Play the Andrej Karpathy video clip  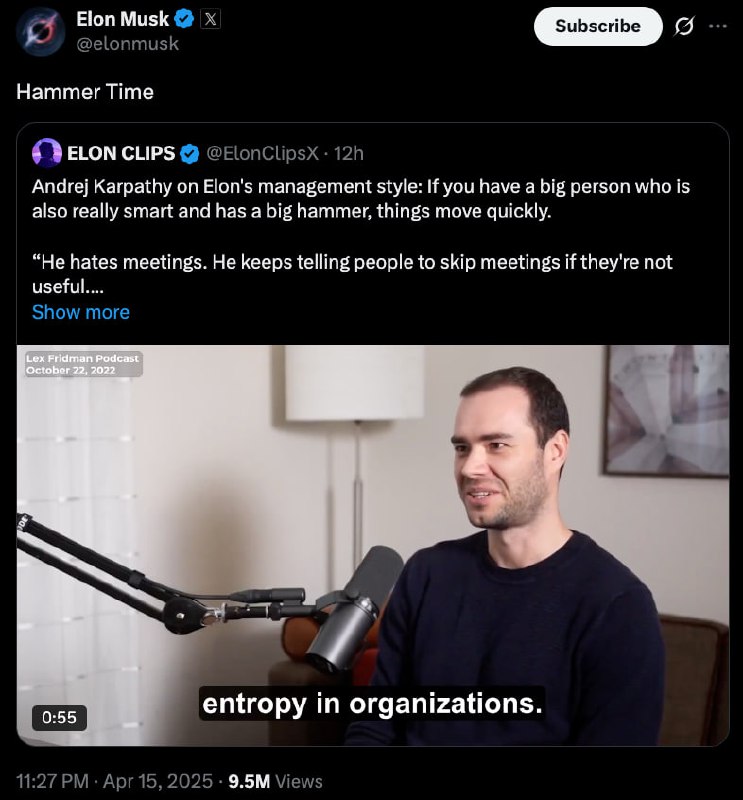tap(373, 545)
